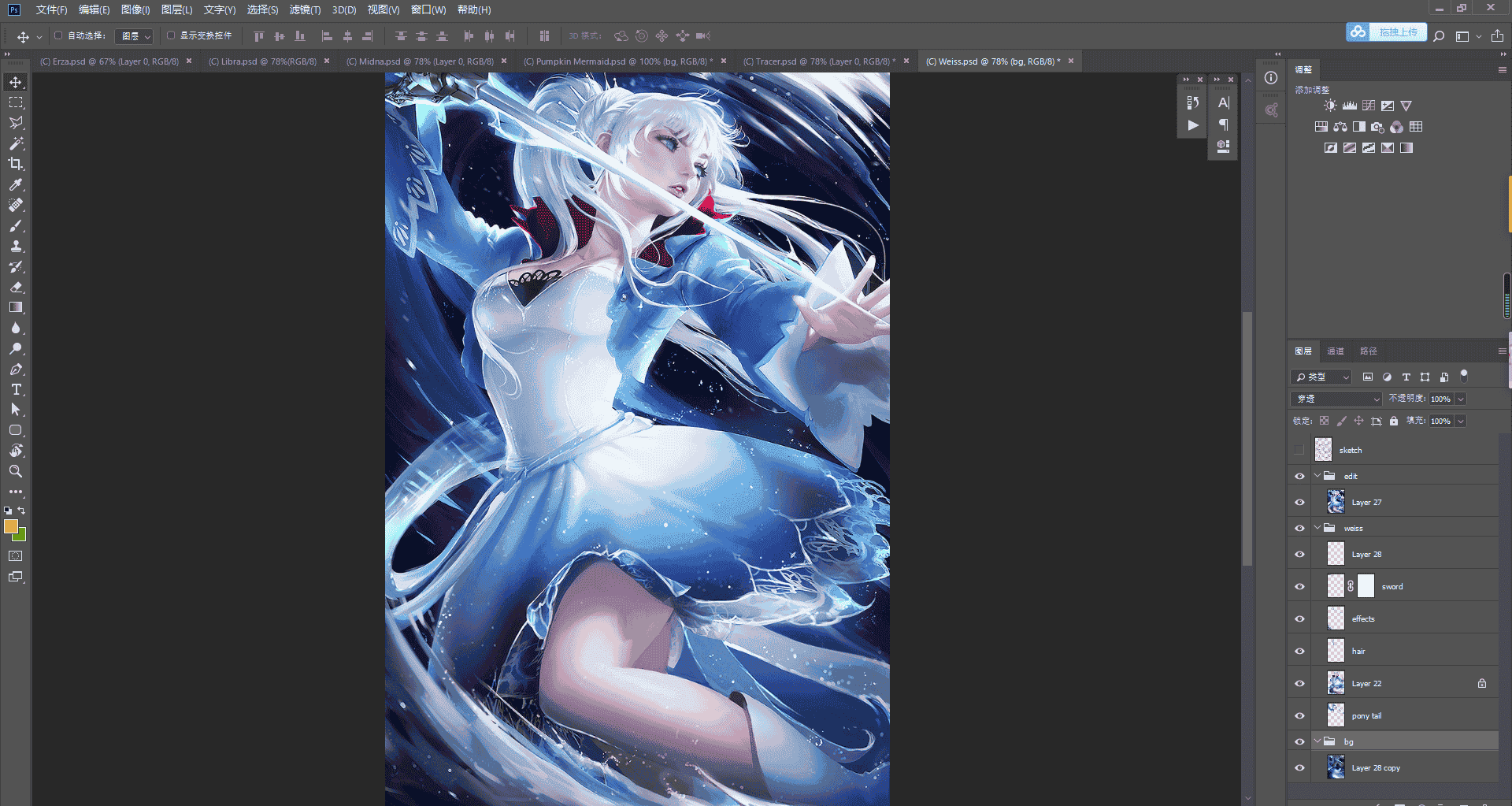1512x806 pixels.
Task: Enable the 显示变换控件 checkbox
Action: tap(171, 35)
